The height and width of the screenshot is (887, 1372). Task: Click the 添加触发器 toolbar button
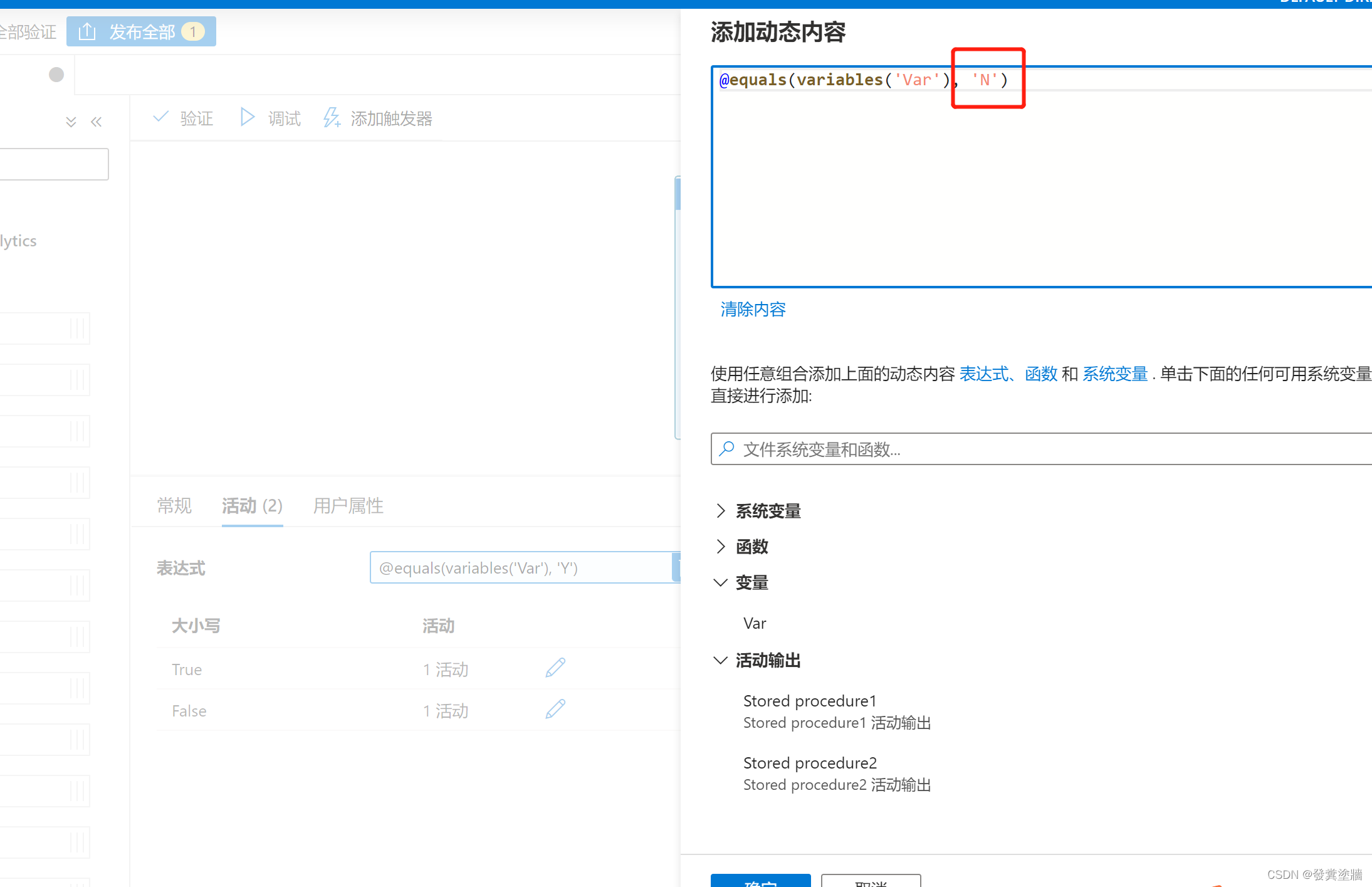coord(377,118)
